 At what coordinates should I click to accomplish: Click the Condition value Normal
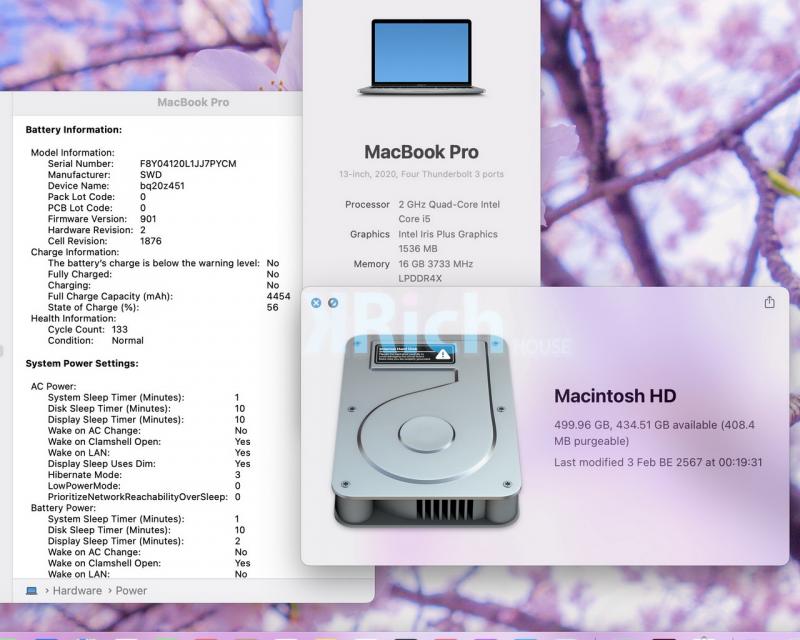128,340
